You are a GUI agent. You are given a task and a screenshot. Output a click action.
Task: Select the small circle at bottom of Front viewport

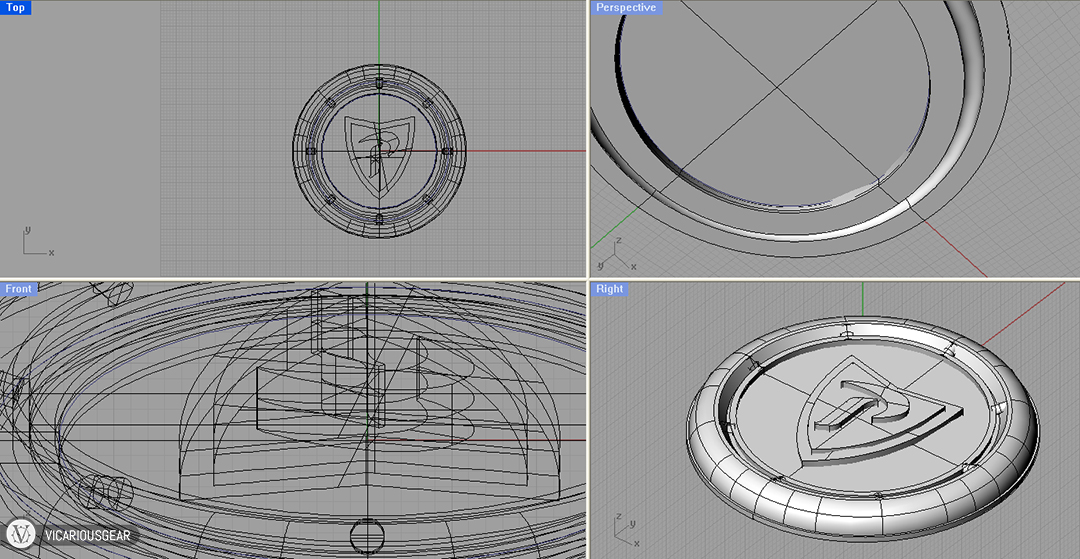tap(367, 533)
